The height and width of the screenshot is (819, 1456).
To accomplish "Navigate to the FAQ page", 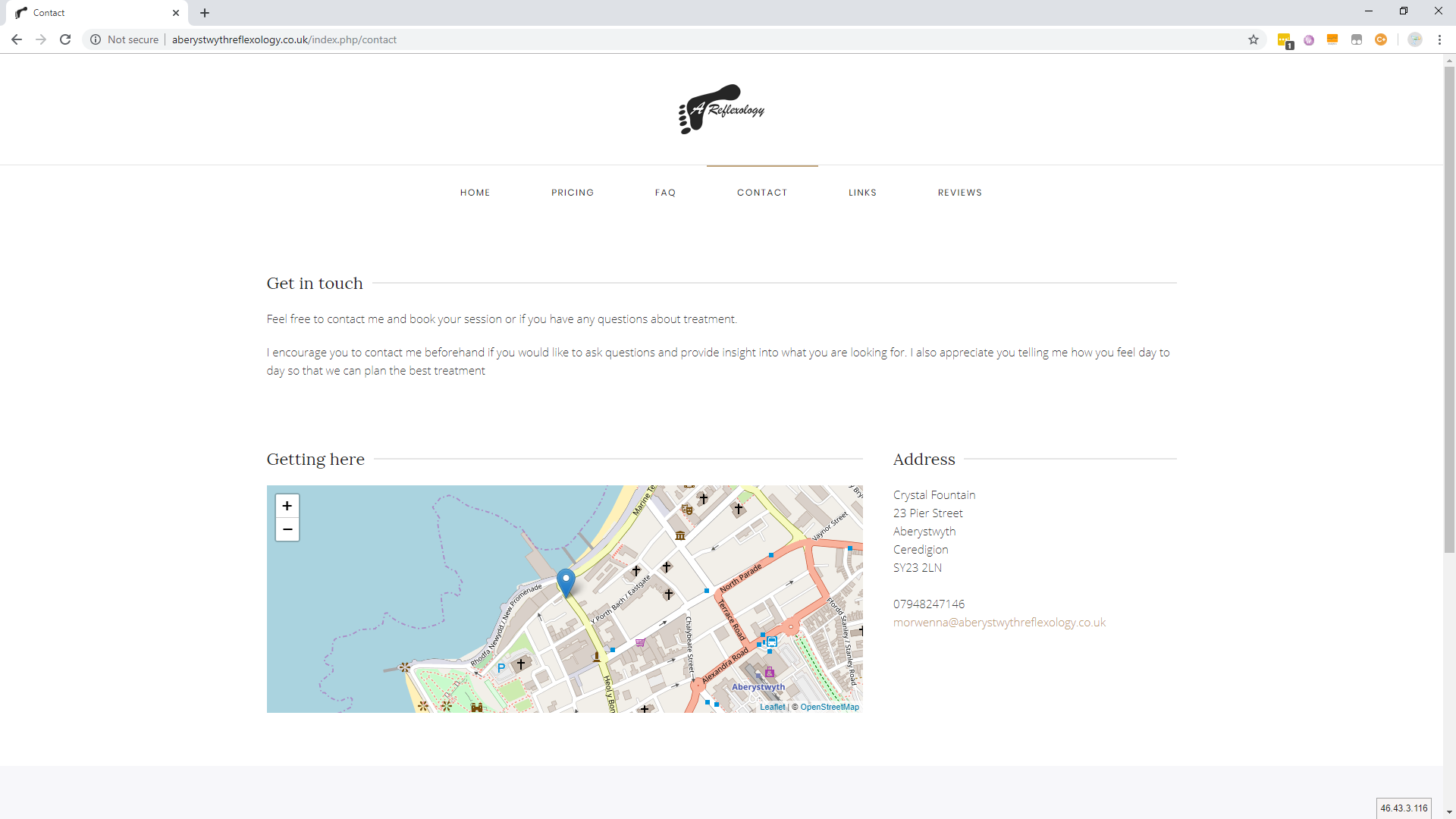I will 665,193.
